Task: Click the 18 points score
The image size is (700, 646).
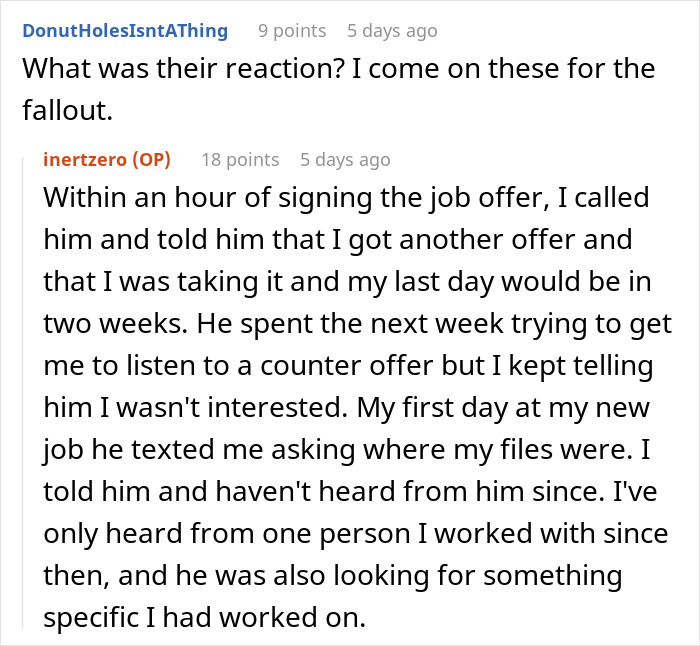Action: [x=240, y=159]
